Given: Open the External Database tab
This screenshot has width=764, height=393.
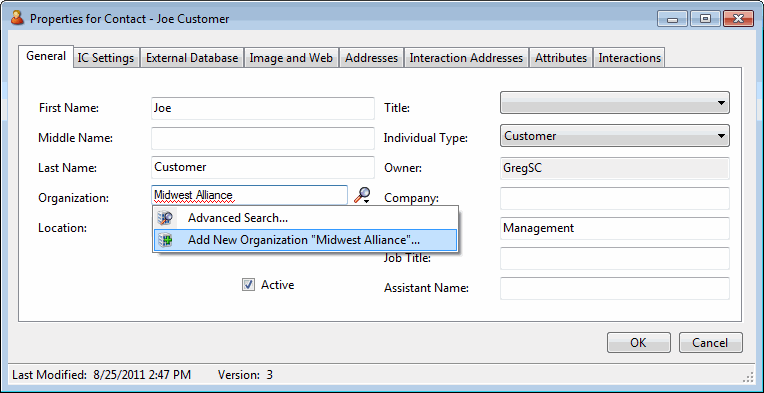Looking at the screenshot, I should (x=192, y=58).
